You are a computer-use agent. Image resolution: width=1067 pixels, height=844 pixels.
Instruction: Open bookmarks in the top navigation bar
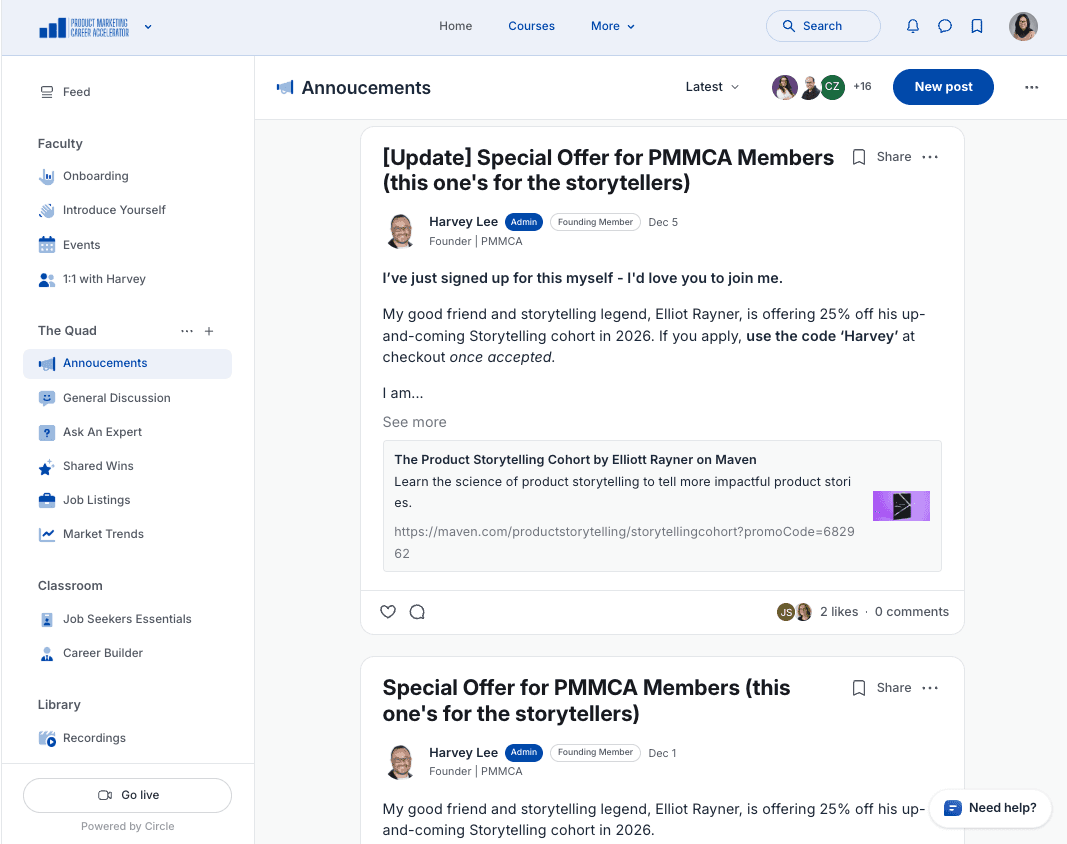(x=976, y=26)
